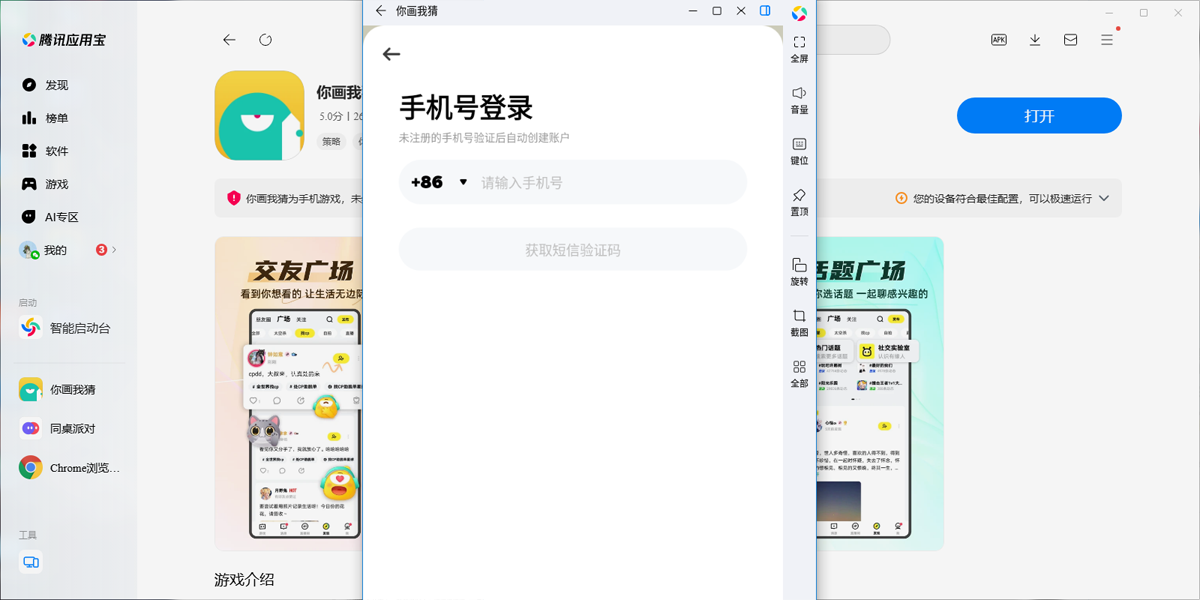Screen dimensions: 1200x600
Task: Click the 策略 tag
Action: pyautogui.click(x=331, y=142)
